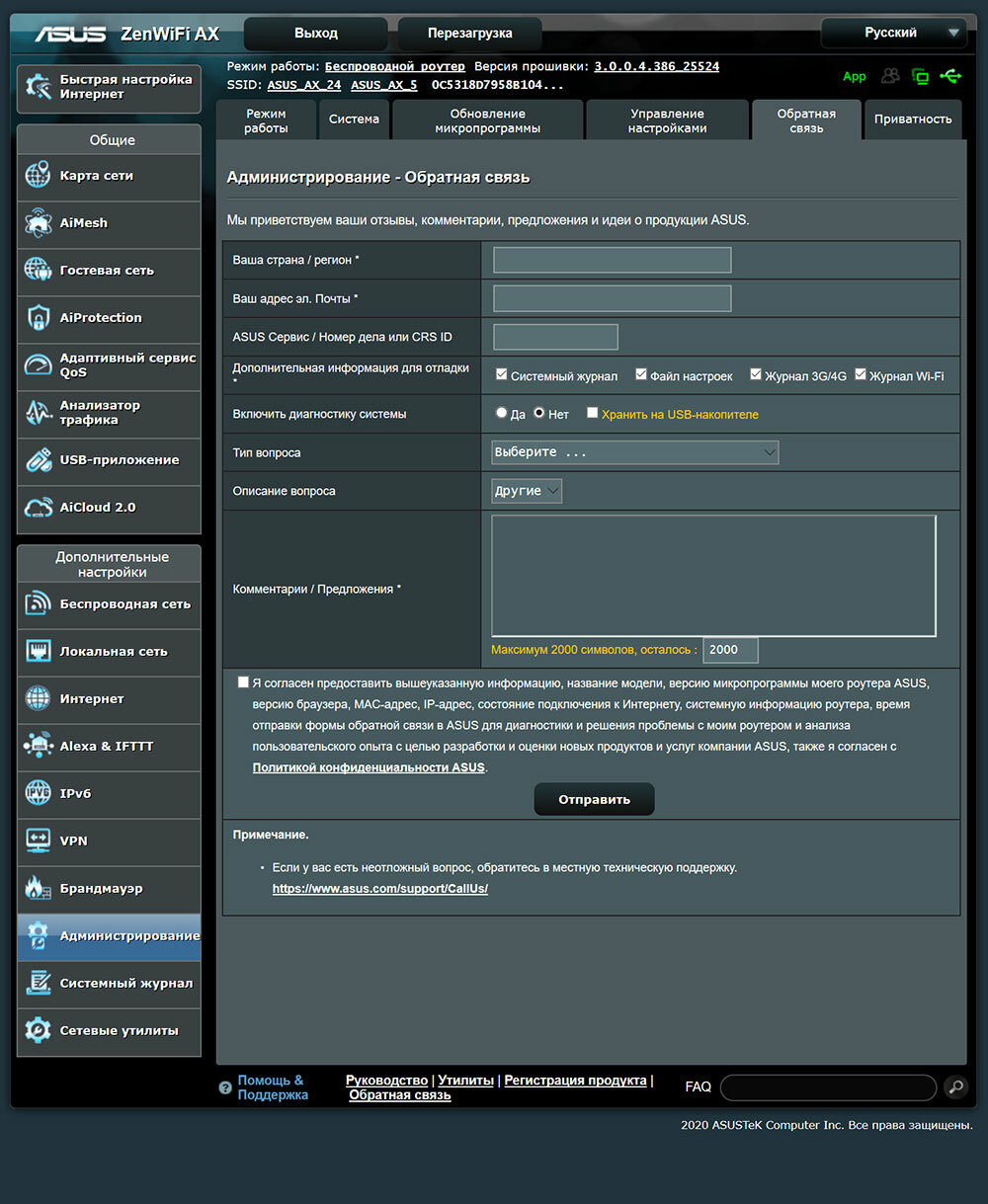
Task: Open the Руководство footer link
Action: click(386, 1081)
